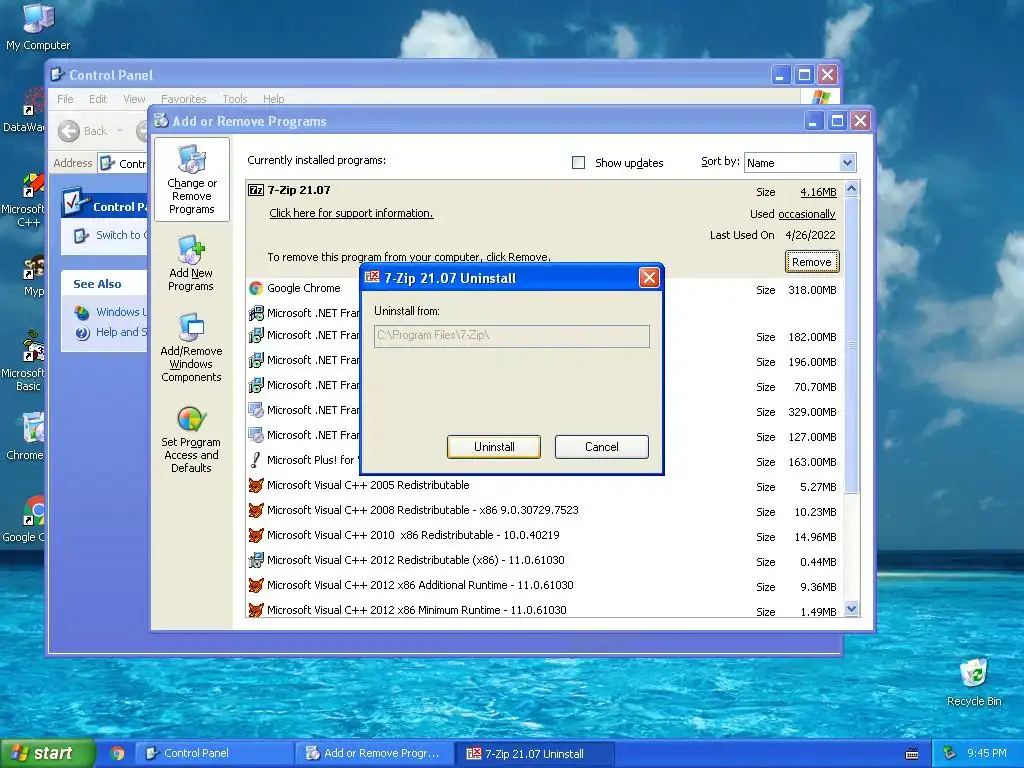Open View menu in Control Panel window

pos(134,99)
